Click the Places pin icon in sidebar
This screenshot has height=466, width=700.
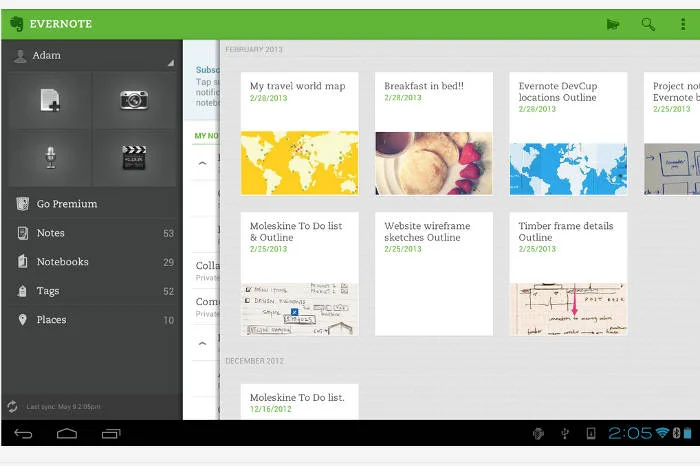(22, 320)
